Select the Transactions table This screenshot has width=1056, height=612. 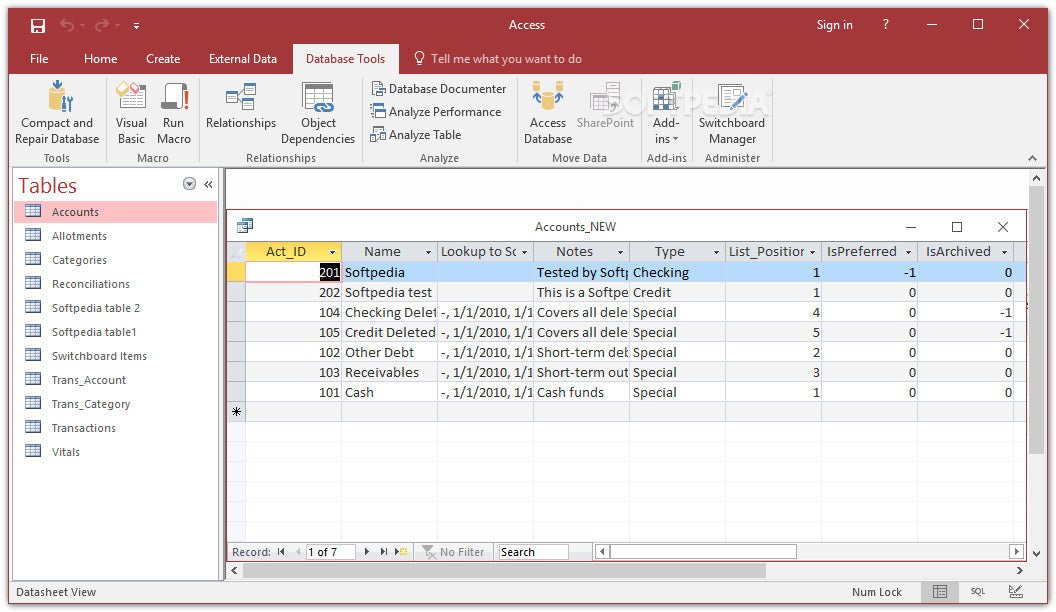coord(83,427)
